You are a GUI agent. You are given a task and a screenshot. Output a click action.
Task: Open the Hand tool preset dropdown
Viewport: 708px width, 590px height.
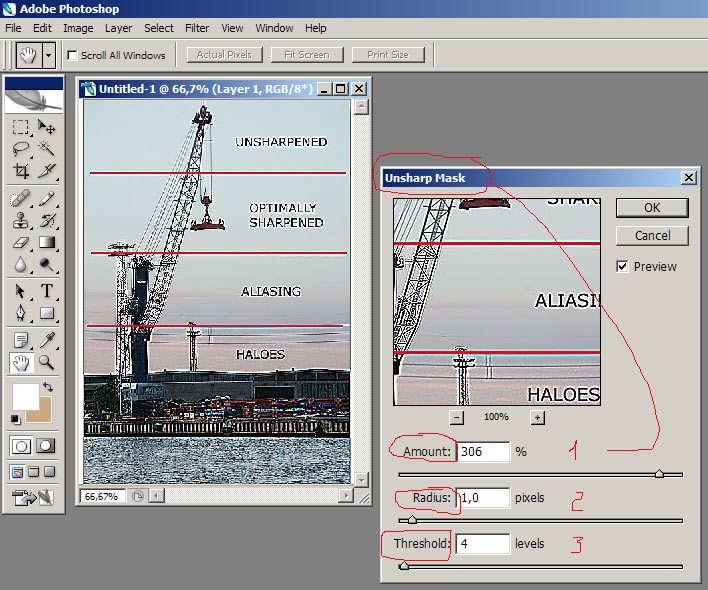(49, 55)
